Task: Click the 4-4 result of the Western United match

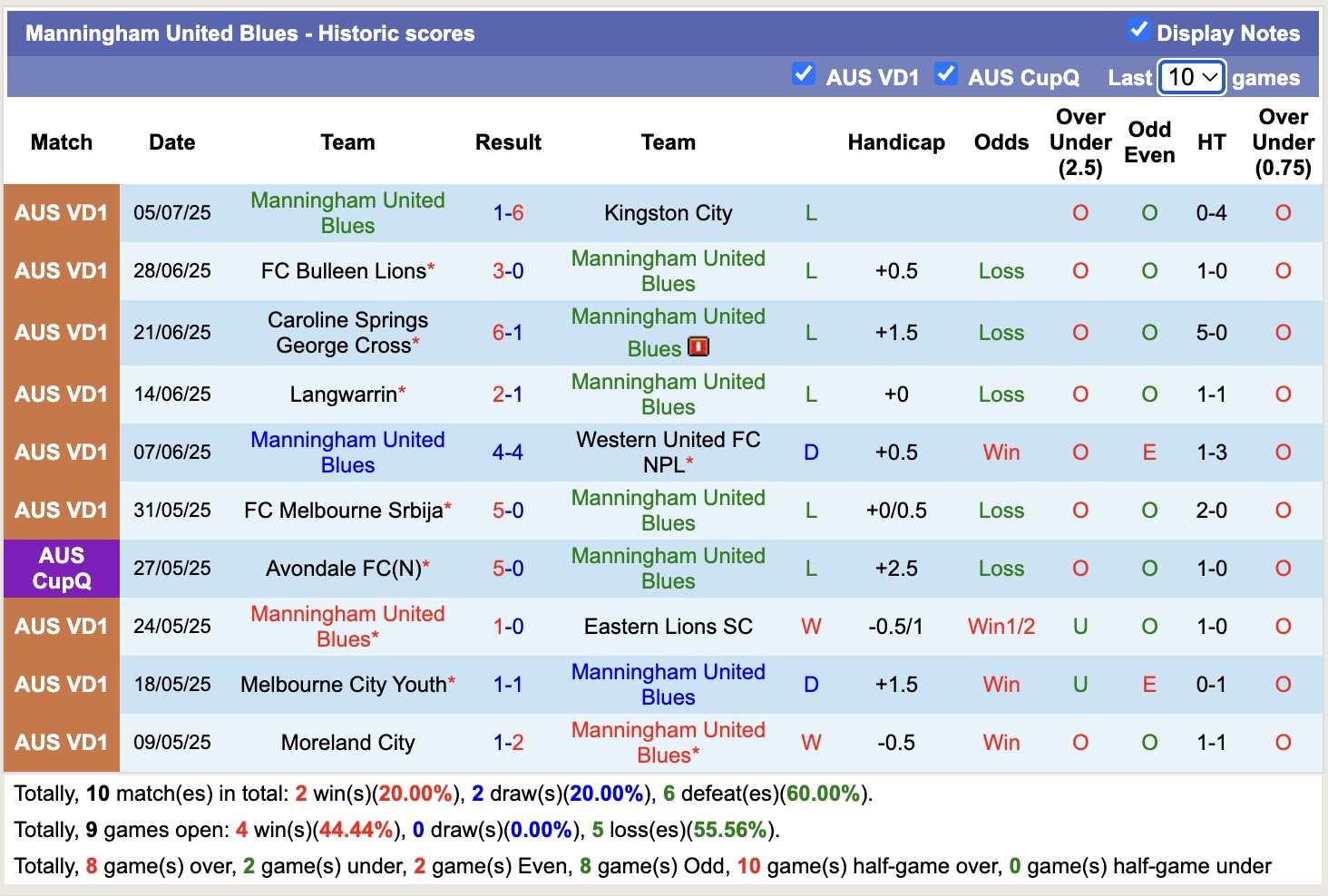Action: [508, 452]
